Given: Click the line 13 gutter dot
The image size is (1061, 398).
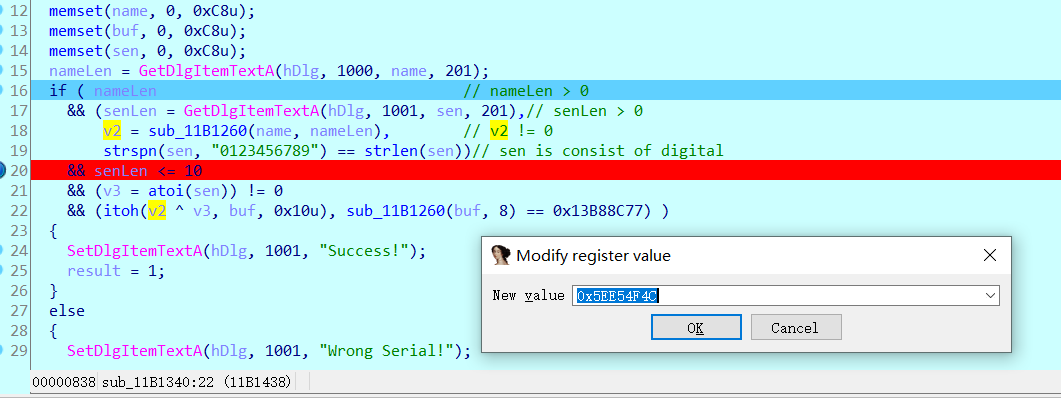Looking at the screenshot, I should tap(1, 31).
